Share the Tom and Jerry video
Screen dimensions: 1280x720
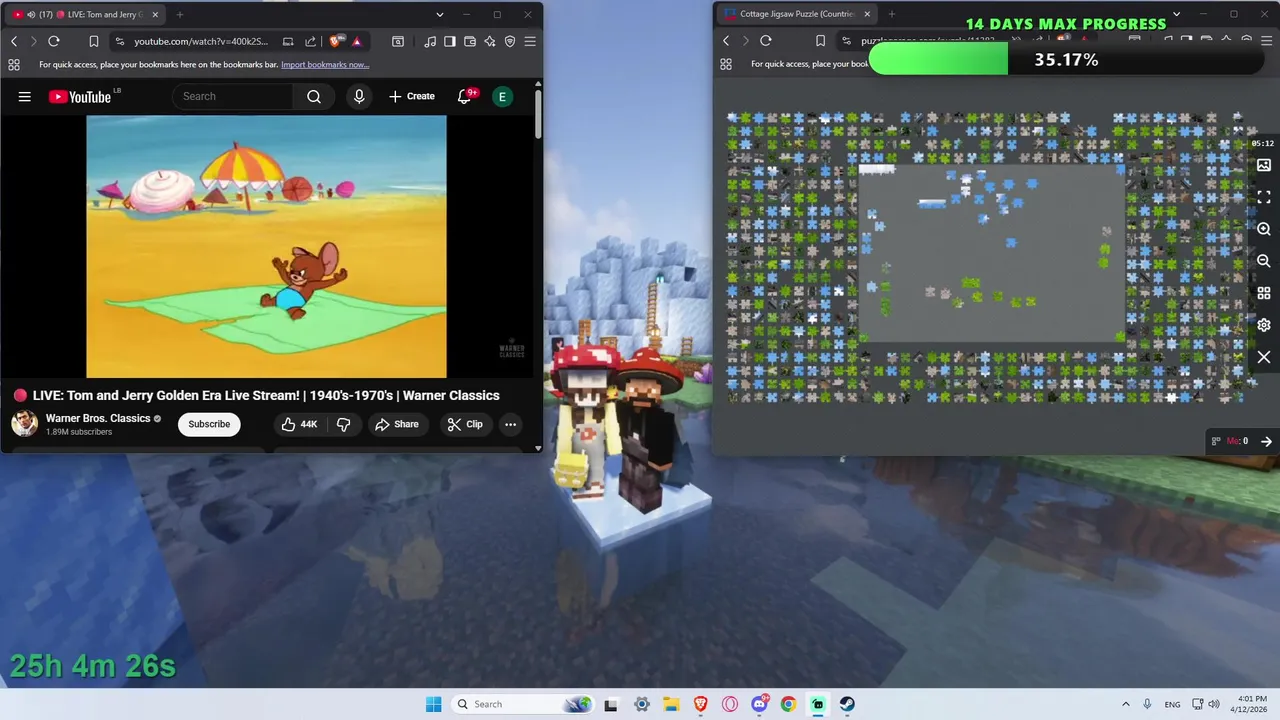397,424
